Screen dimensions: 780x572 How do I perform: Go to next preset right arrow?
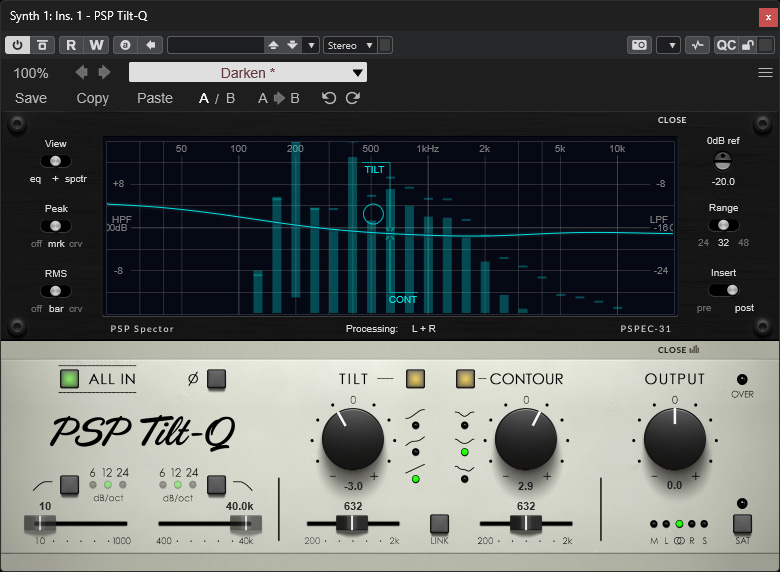pyautogui.click(x=104, y=73)
